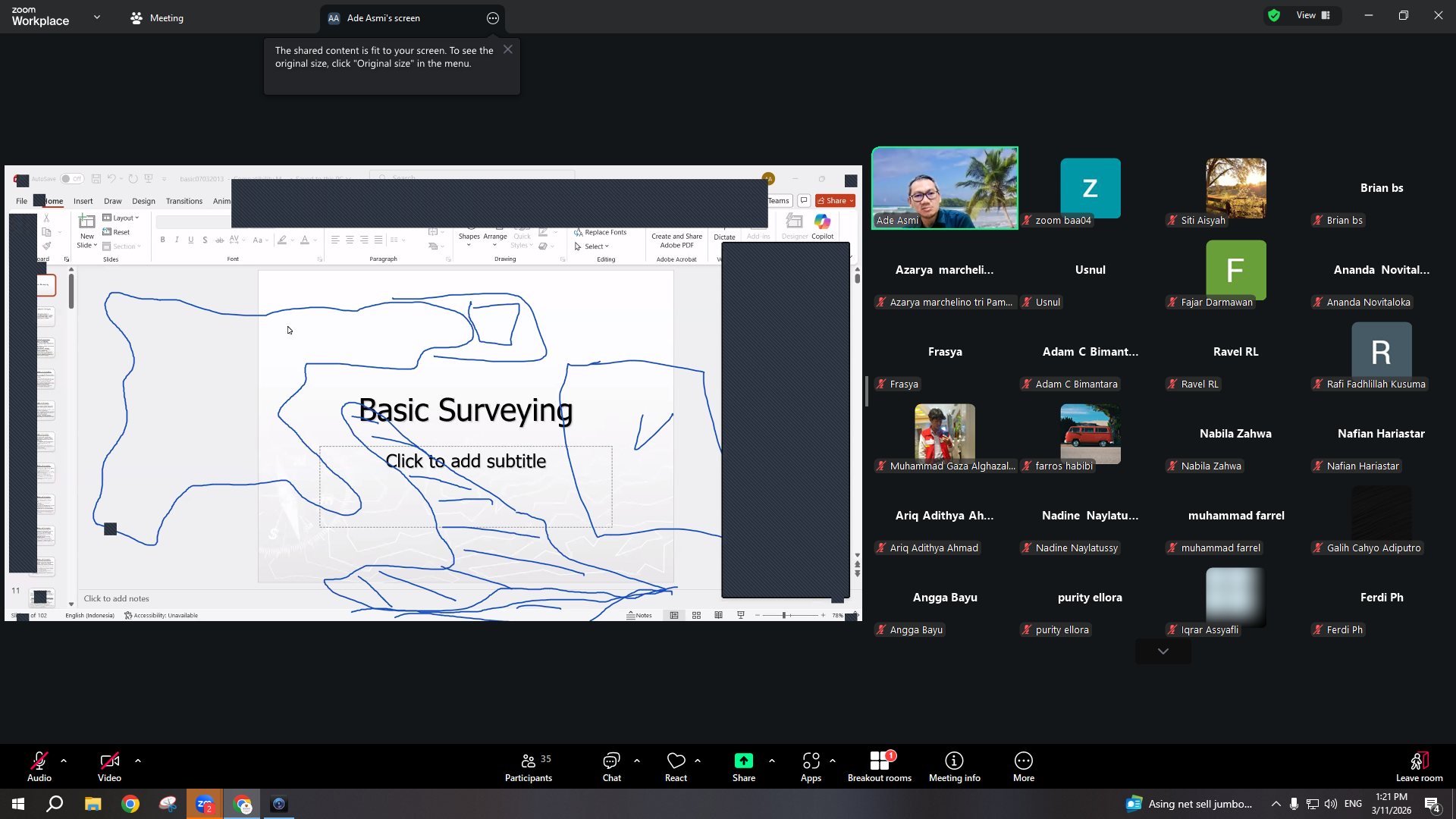1456x819 pixels.
Task: Toggle Strikethrough formatting
Action: [x=219, y=240]
